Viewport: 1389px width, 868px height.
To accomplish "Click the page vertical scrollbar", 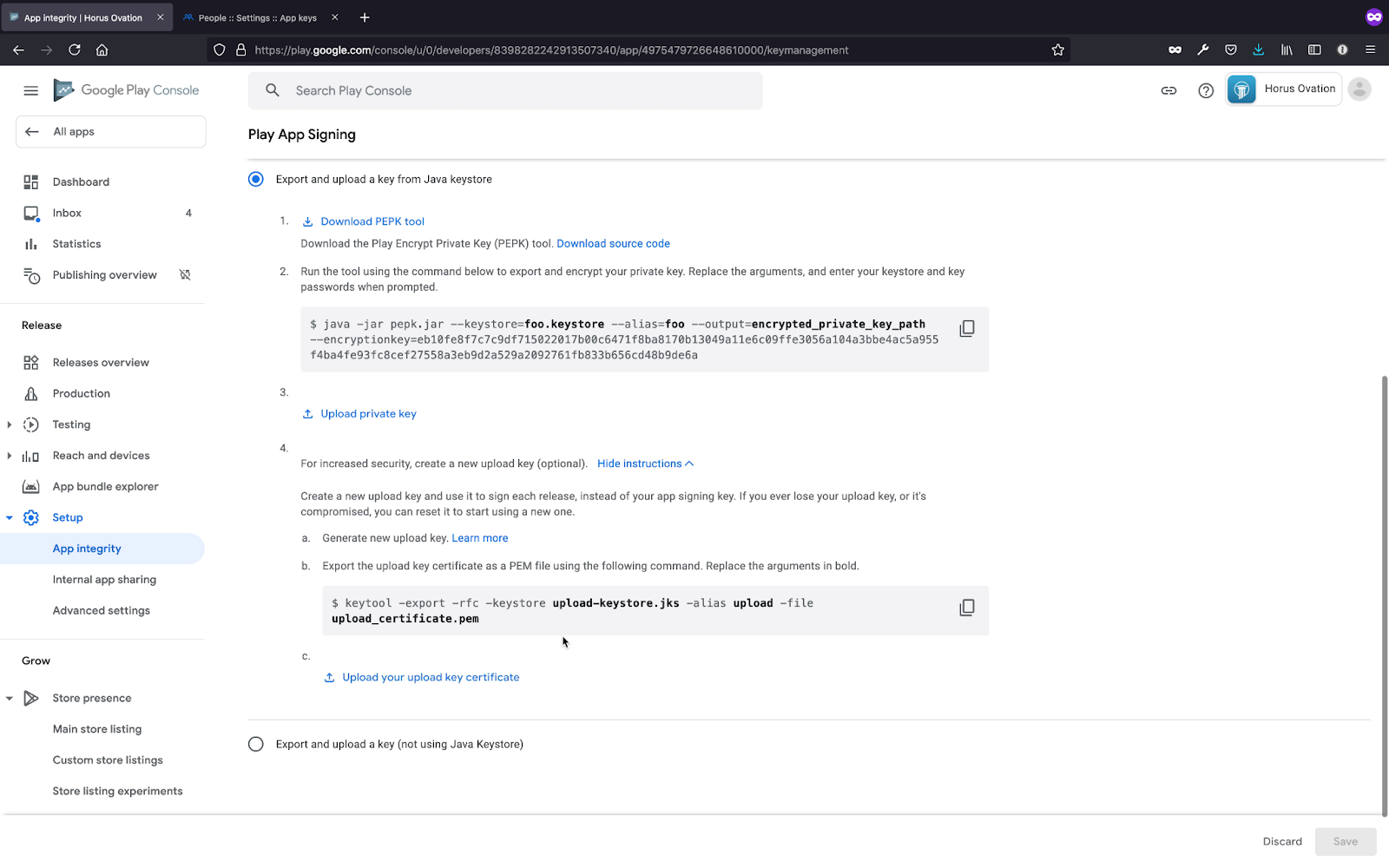I will [x=1385, y=595].
